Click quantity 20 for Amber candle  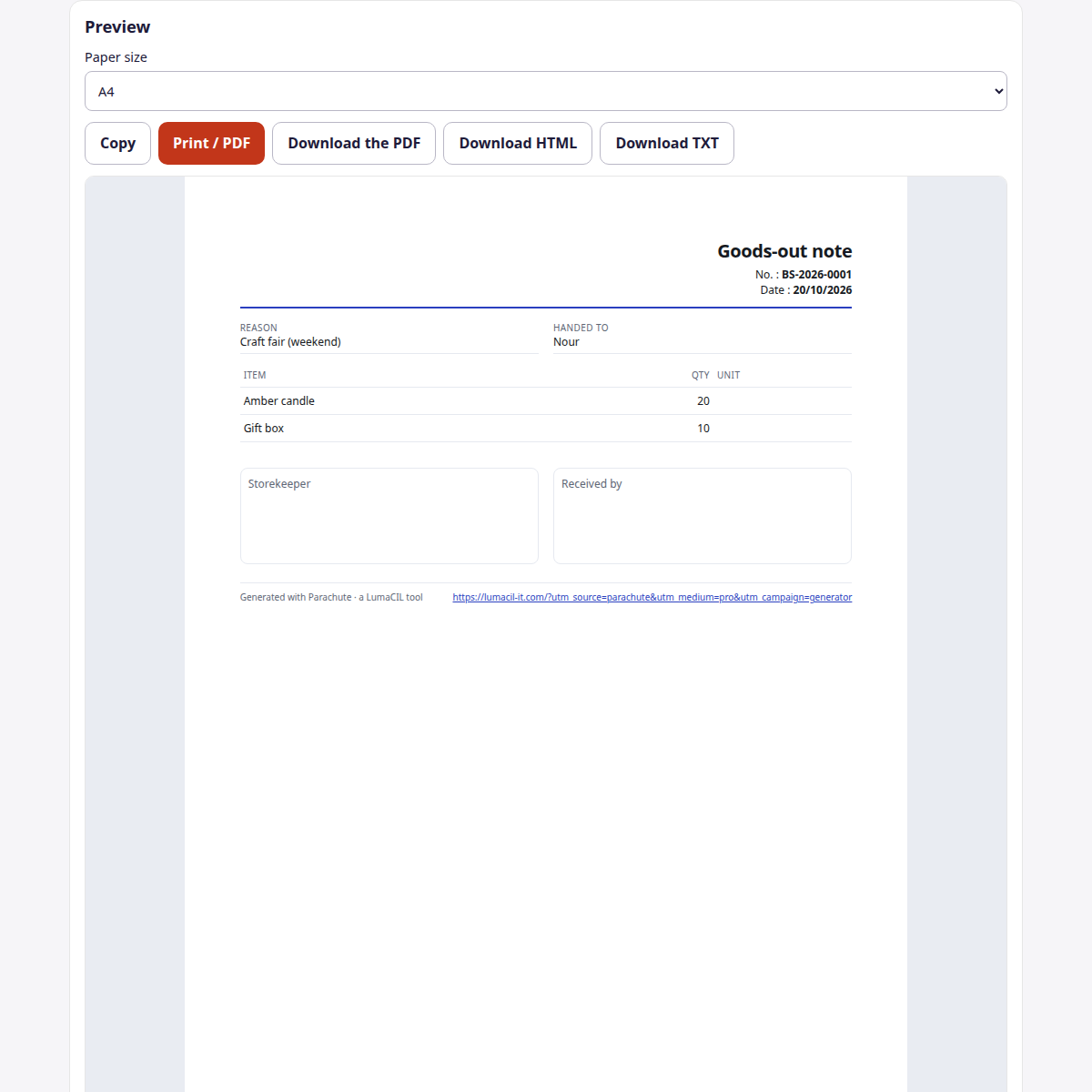tap(703, 401)
